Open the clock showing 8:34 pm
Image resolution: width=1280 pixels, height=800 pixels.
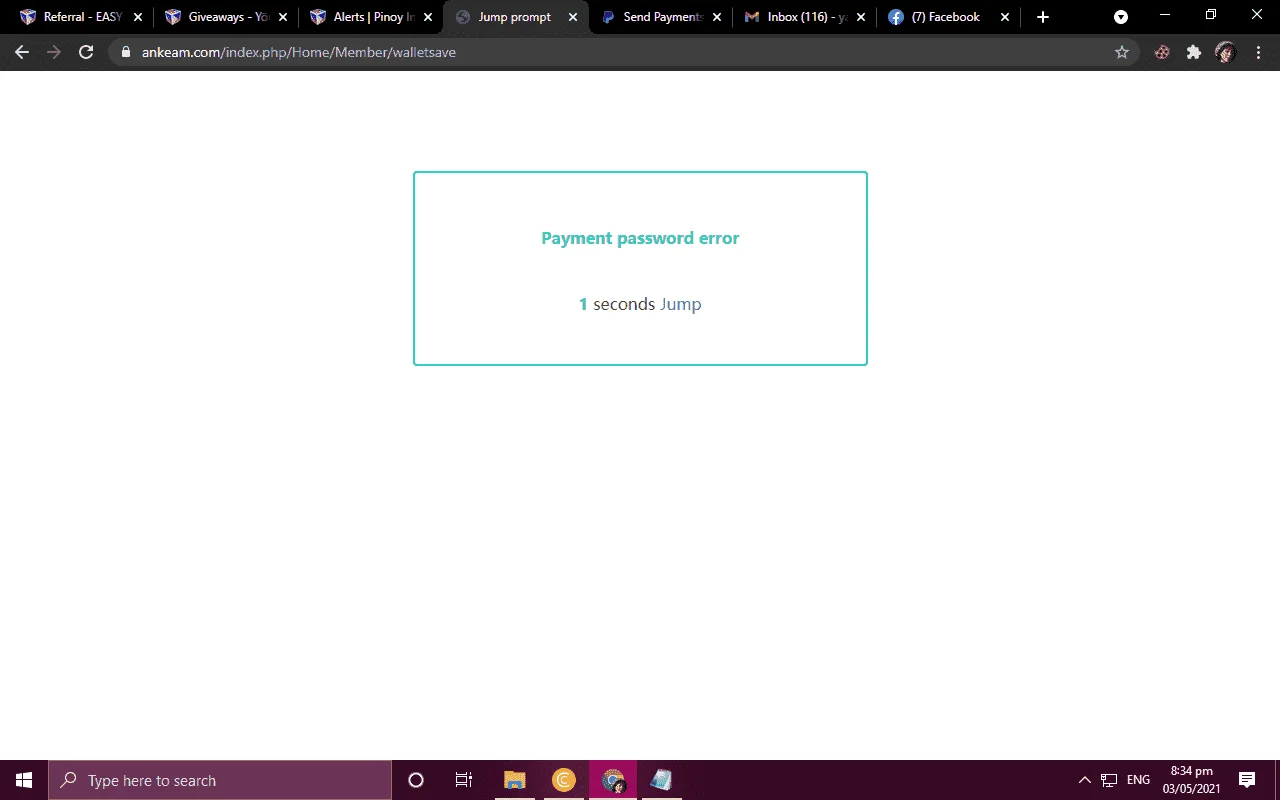click(1191, 780)
